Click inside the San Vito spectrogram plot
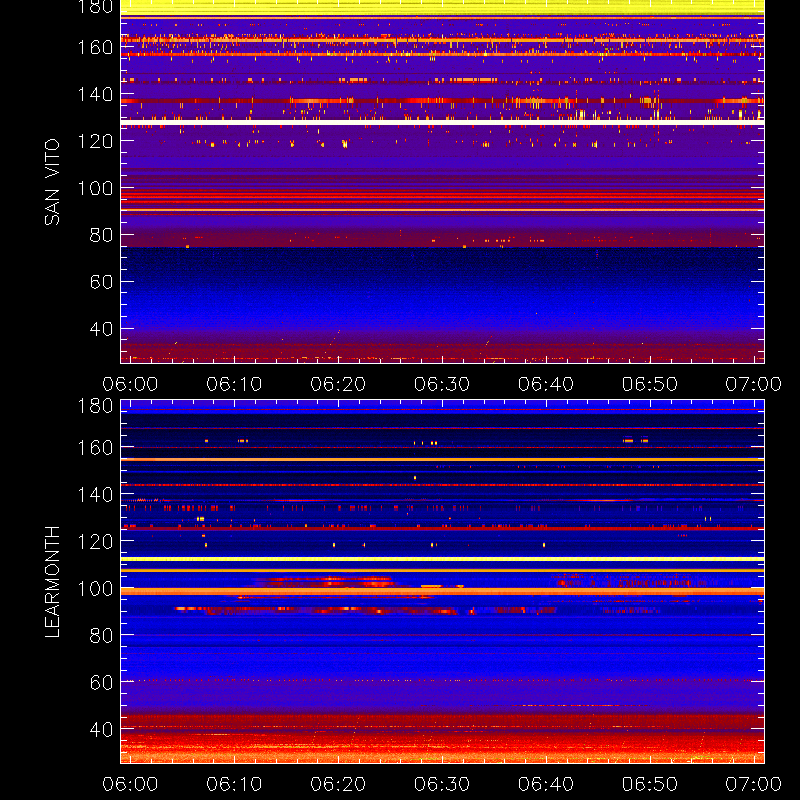Screen dimensions: 800x800 [x=442, y=182]
